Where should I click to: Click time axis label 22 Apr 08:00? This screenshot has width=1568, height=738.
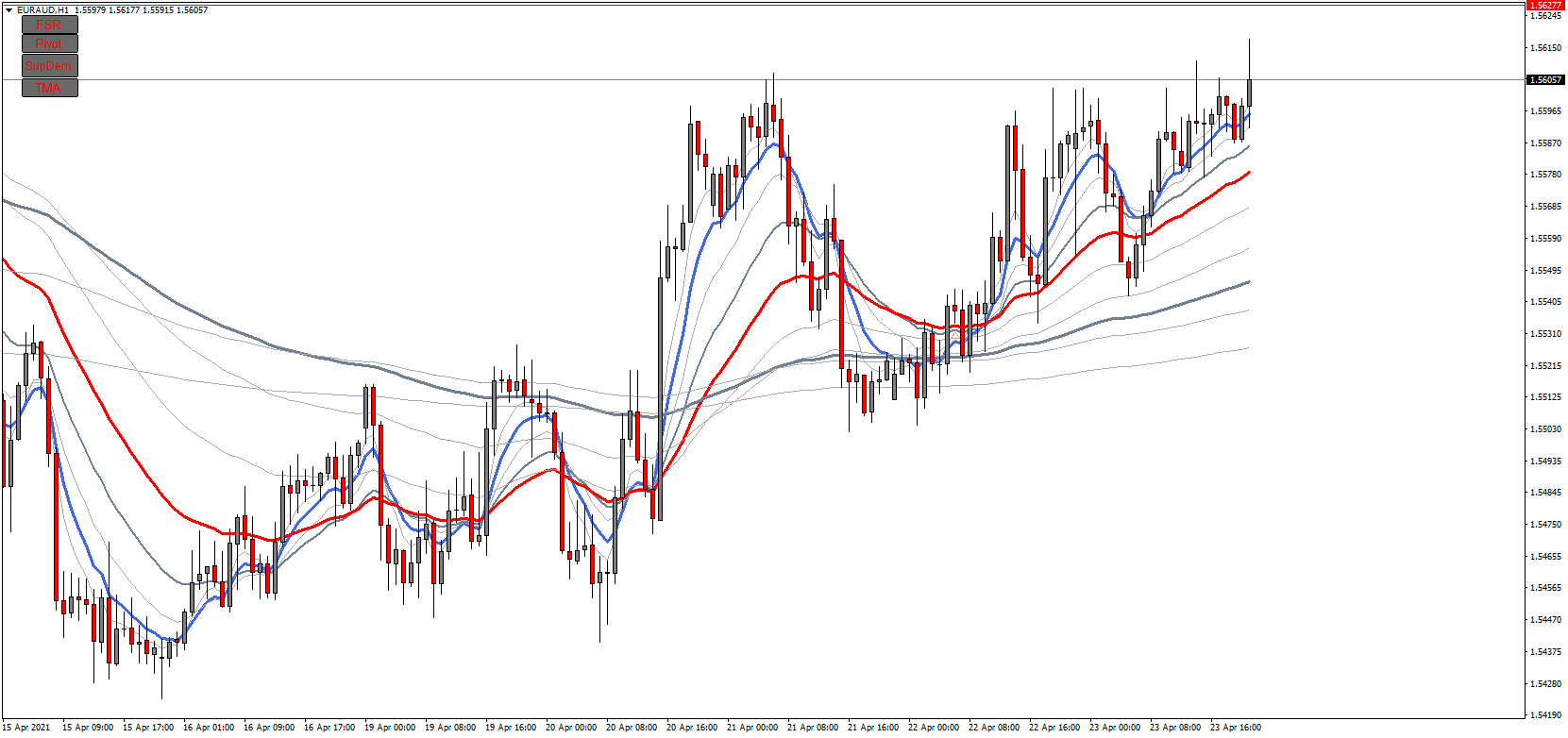click(x=994, y=728)
